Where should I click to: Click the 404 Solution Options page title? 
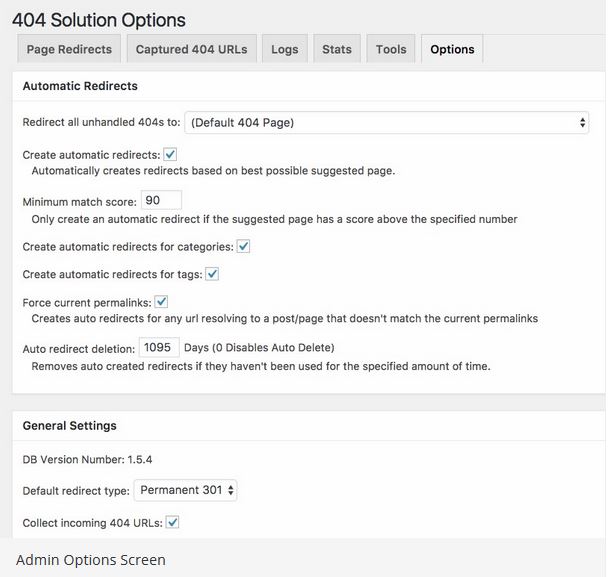99,20
